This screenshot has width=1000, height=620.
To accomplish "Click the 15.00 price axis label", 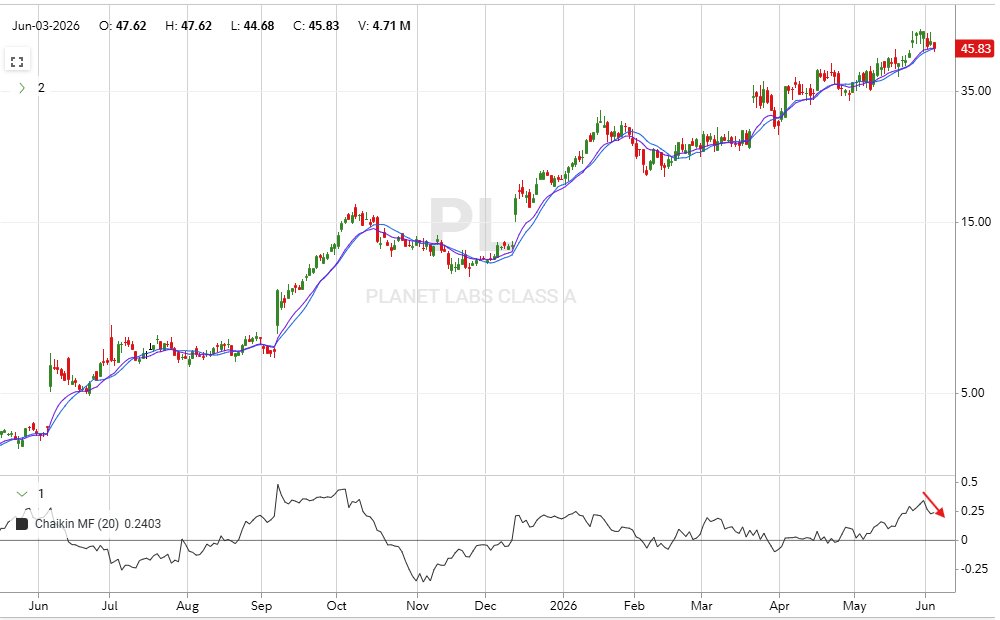I will [x=976, y=222].
